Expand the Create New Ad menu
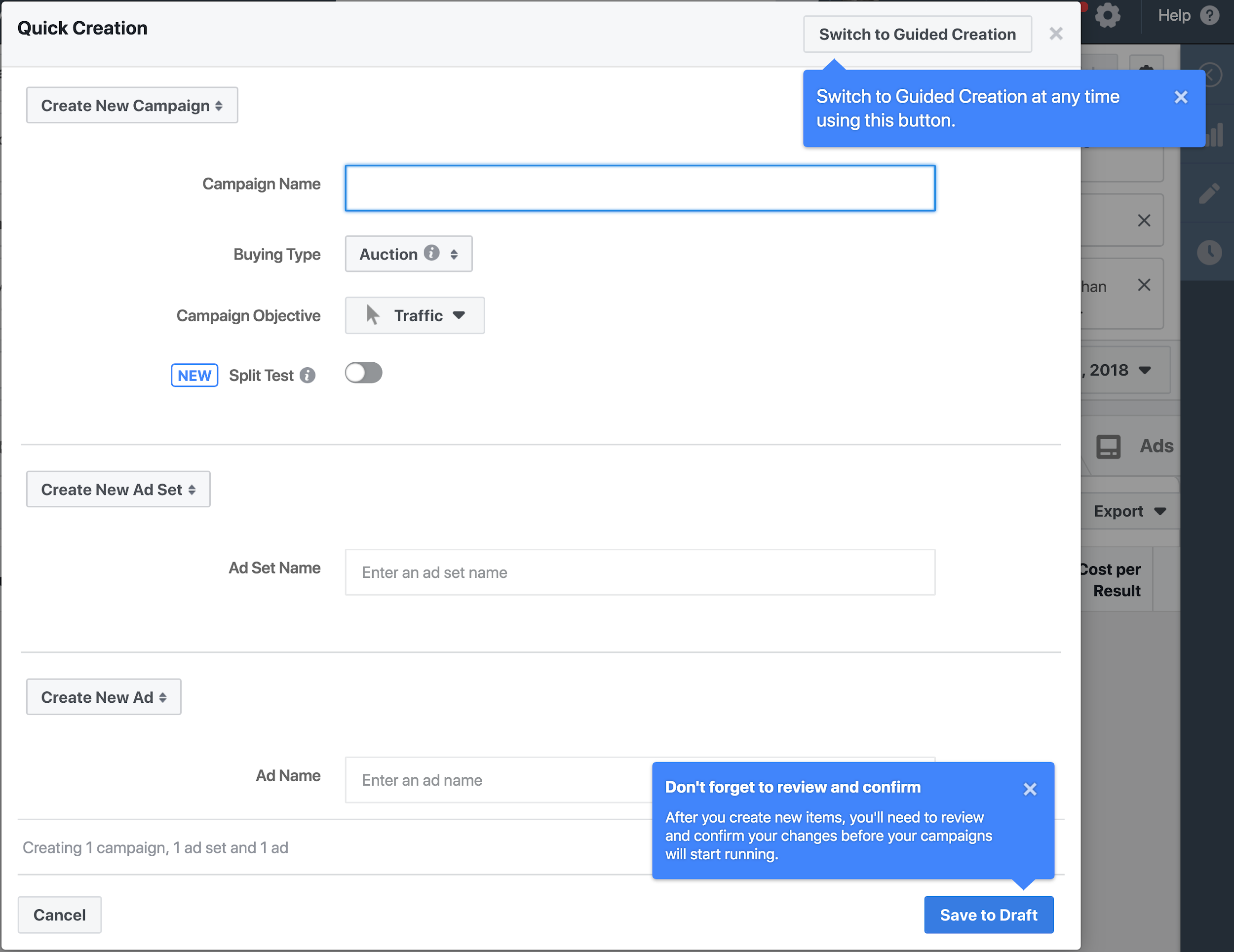1234x952 pixels. pyautogui.click(x=102, y=698)
